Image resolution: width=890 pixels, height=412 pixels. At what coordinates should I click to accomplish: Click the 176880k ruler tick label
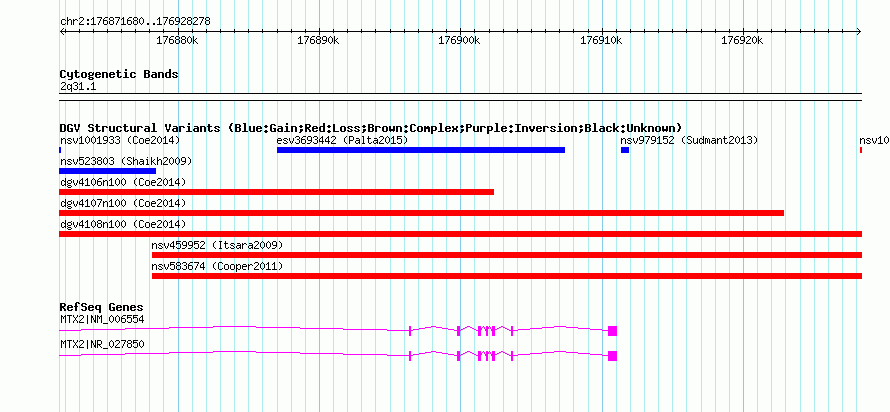coord(177,41)
